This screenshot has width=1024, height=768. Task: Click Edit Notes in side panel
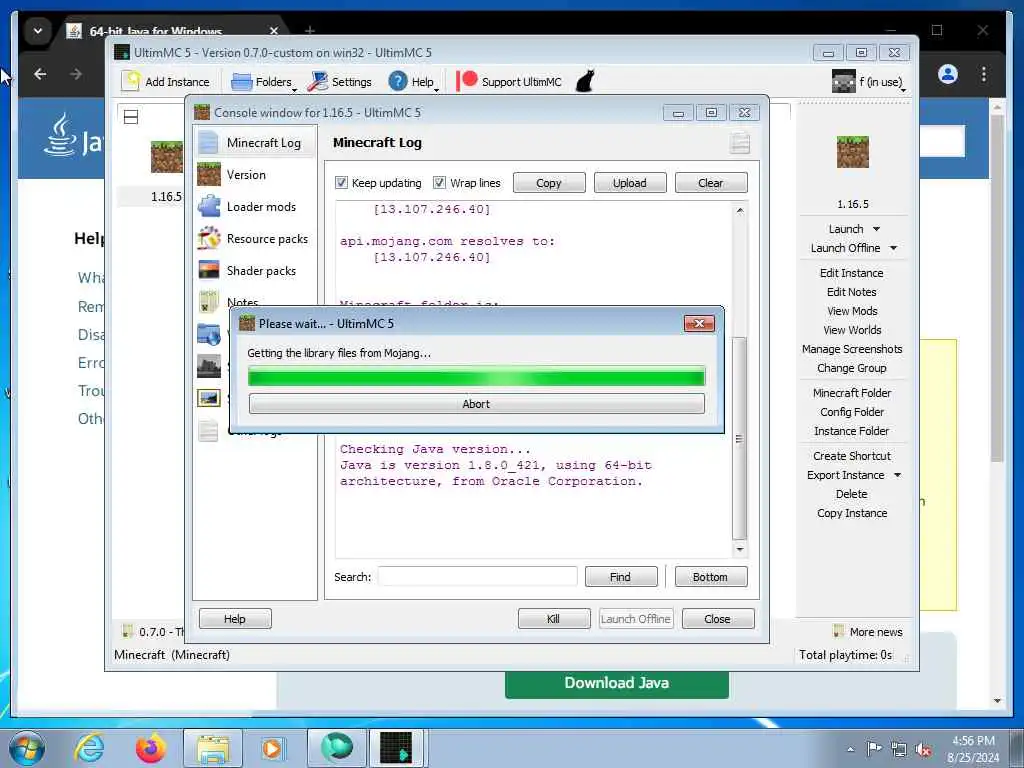(x=852, y=292)
